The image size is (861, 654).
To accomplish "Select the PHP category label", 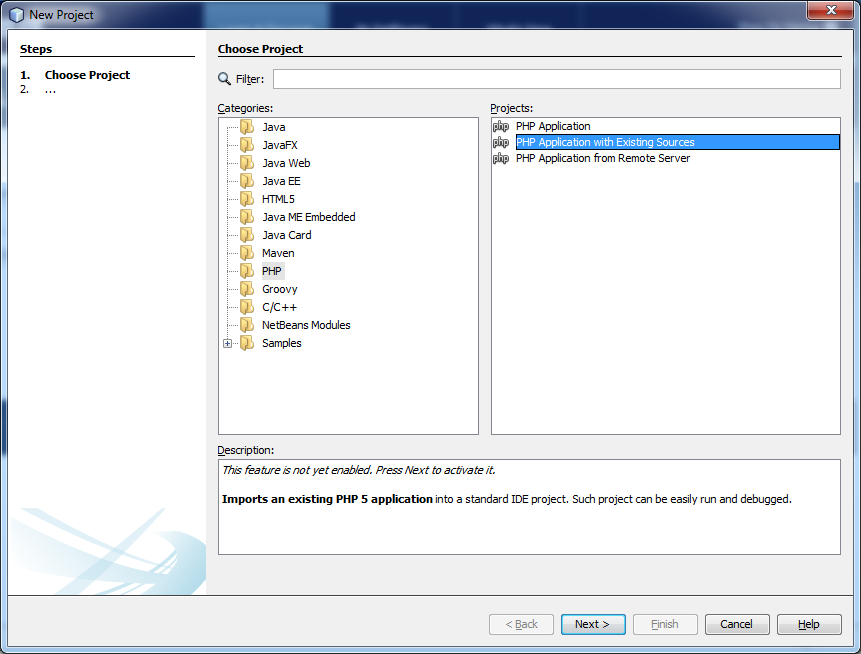I will pyautogui.click(x=272, y=271).
